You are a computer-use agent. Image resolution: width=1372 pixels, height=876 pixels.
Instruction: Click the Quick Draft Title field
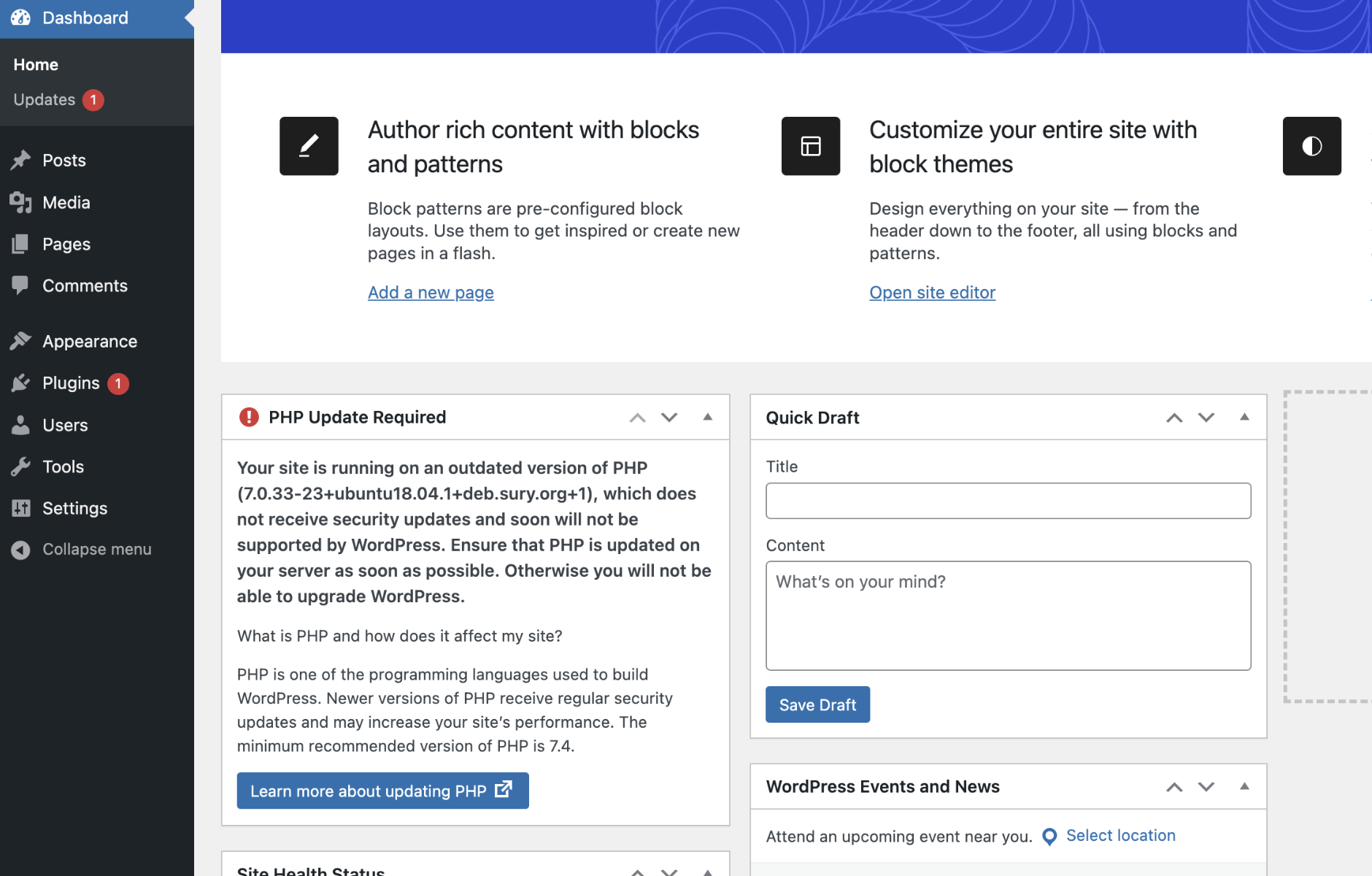pyautogui.click(x=1008, y=501)
